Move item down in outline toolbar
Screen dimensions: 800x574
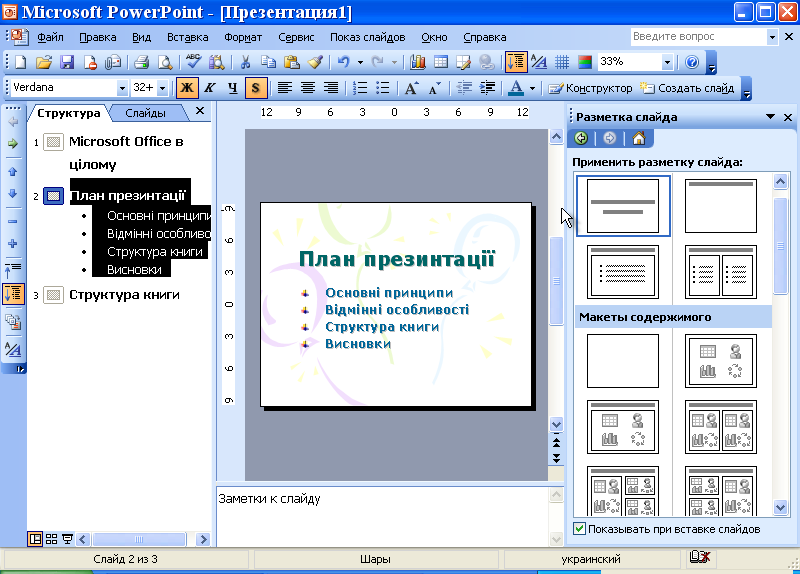point(13,193)
